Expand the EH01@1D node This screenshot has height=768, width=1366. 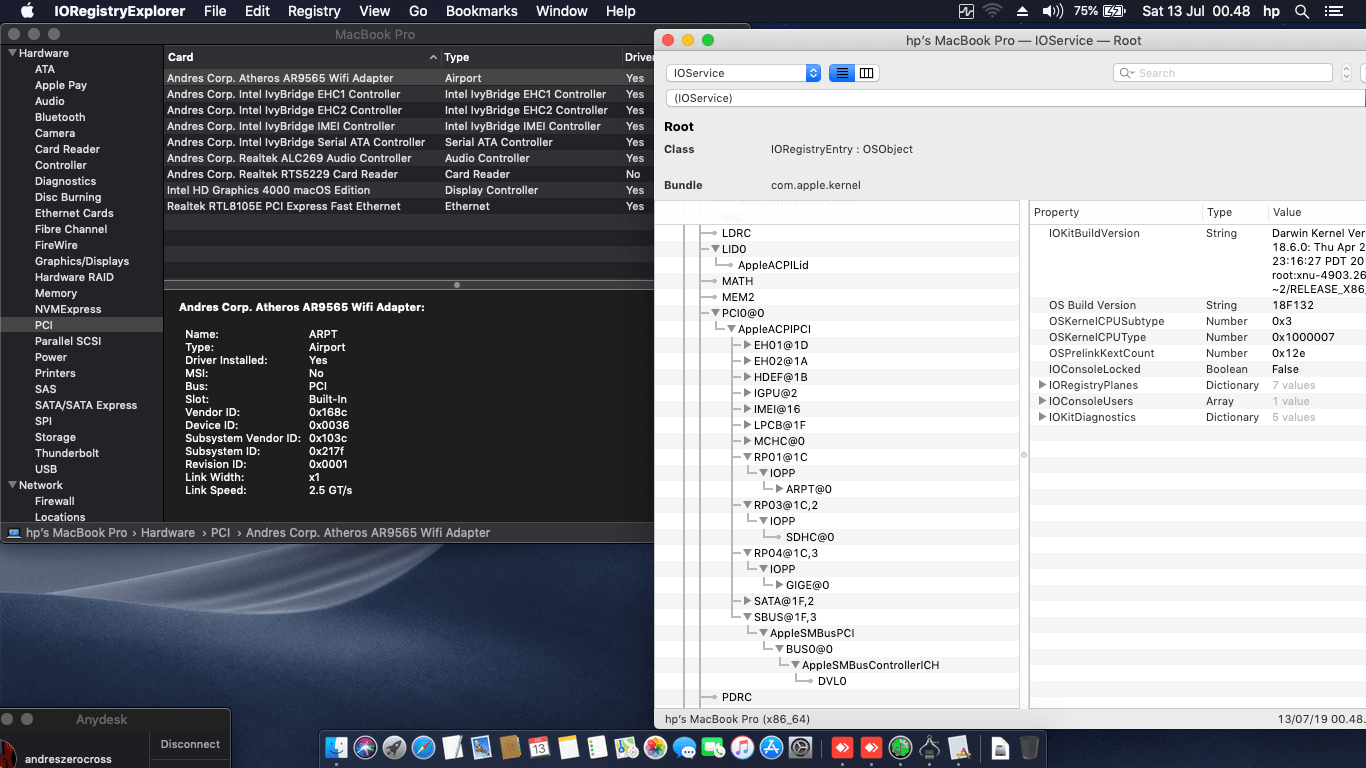[747, 345]
